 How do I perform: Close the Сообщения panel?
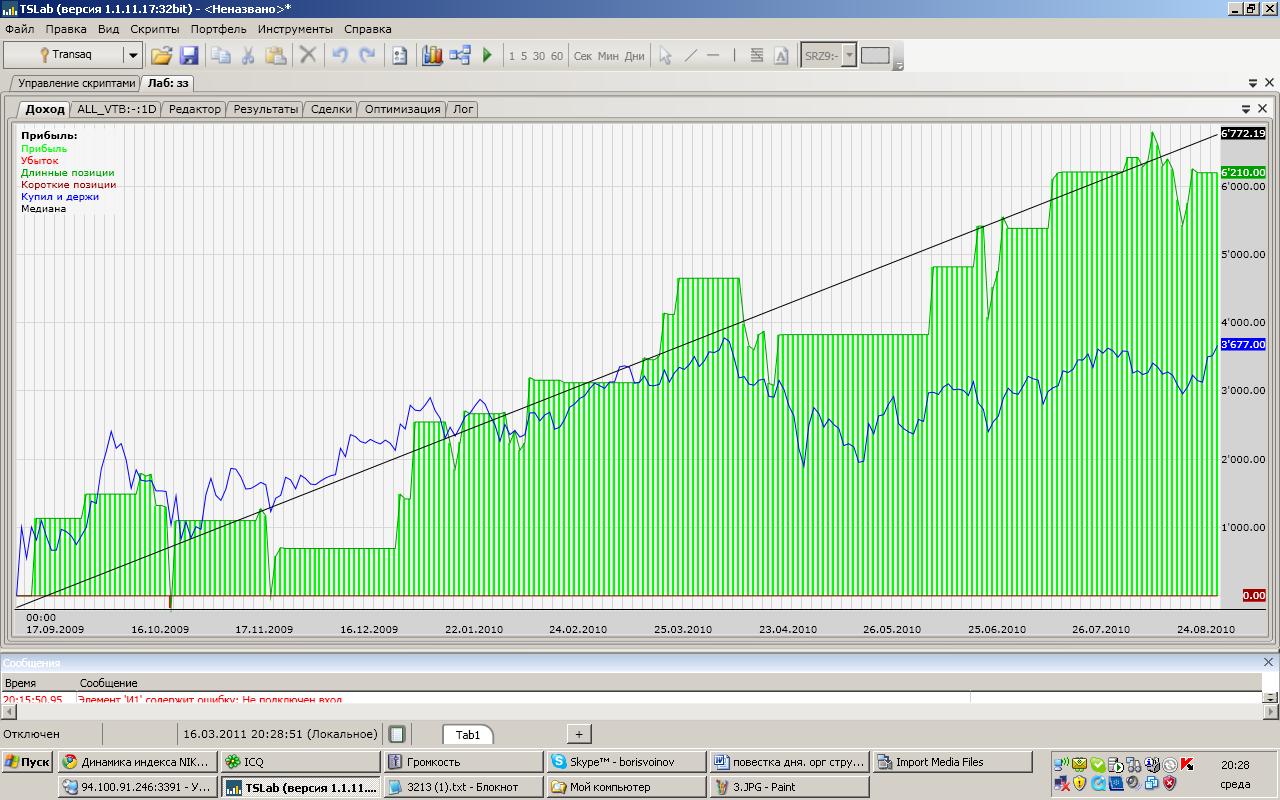(x=1268, y=662)
